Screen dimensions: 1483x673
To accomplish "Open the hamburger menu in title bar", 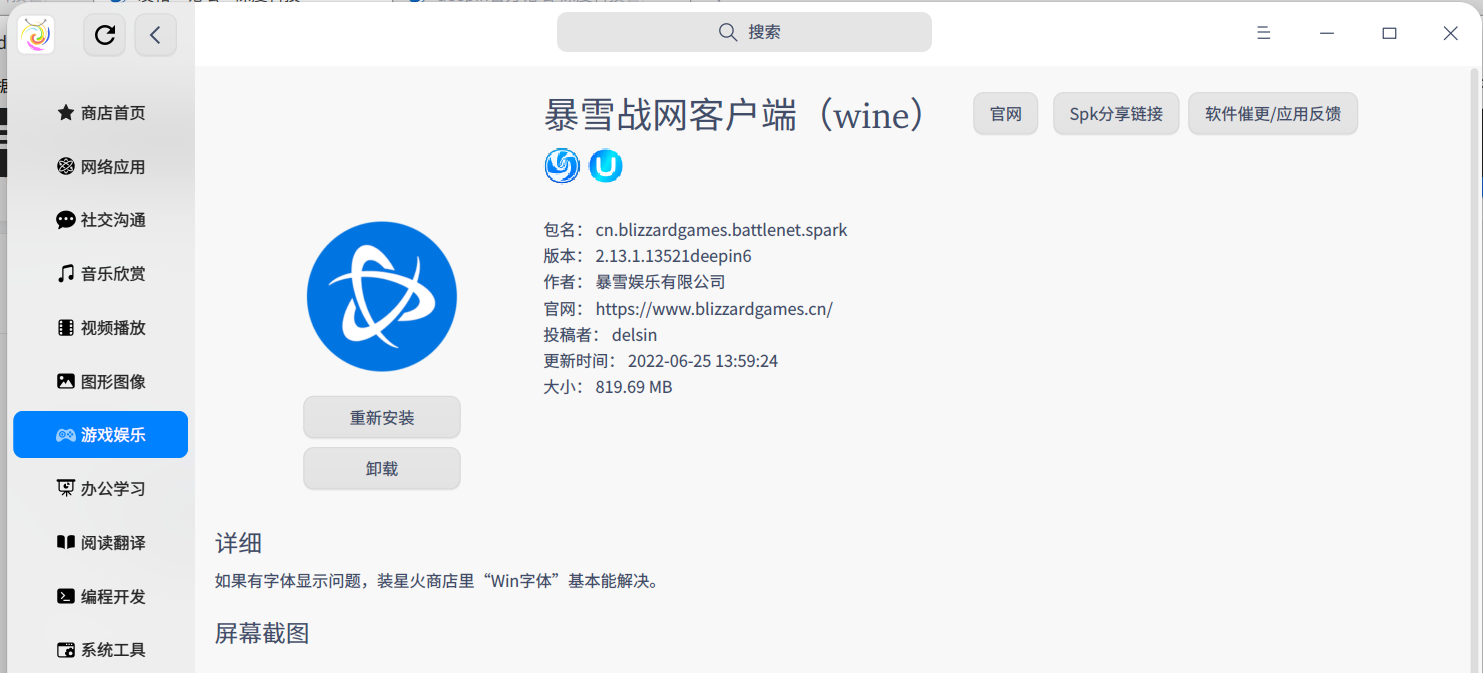I will point(1263,33).
